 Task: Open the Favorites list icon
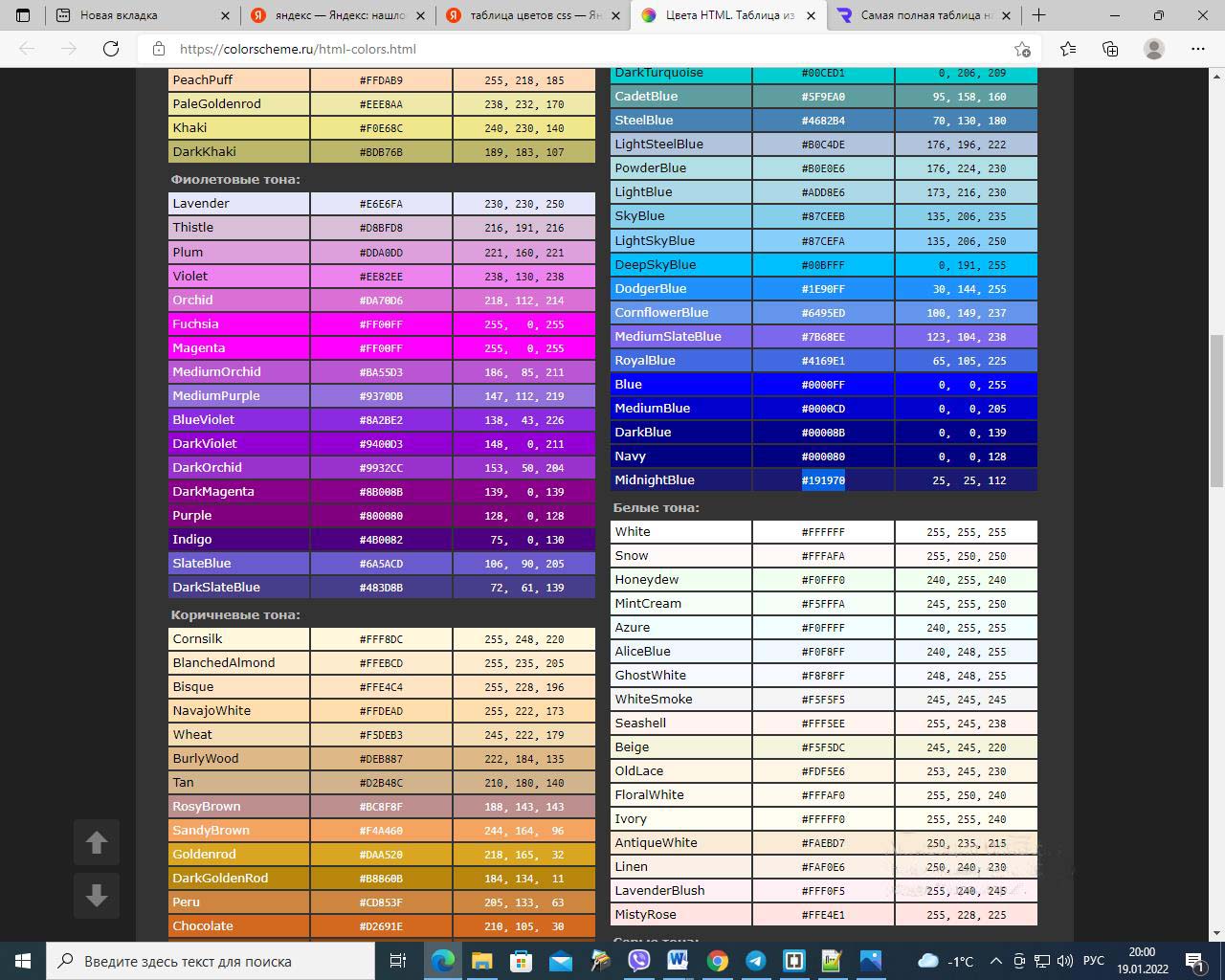pyautogui.click(x=1068, y=49)
